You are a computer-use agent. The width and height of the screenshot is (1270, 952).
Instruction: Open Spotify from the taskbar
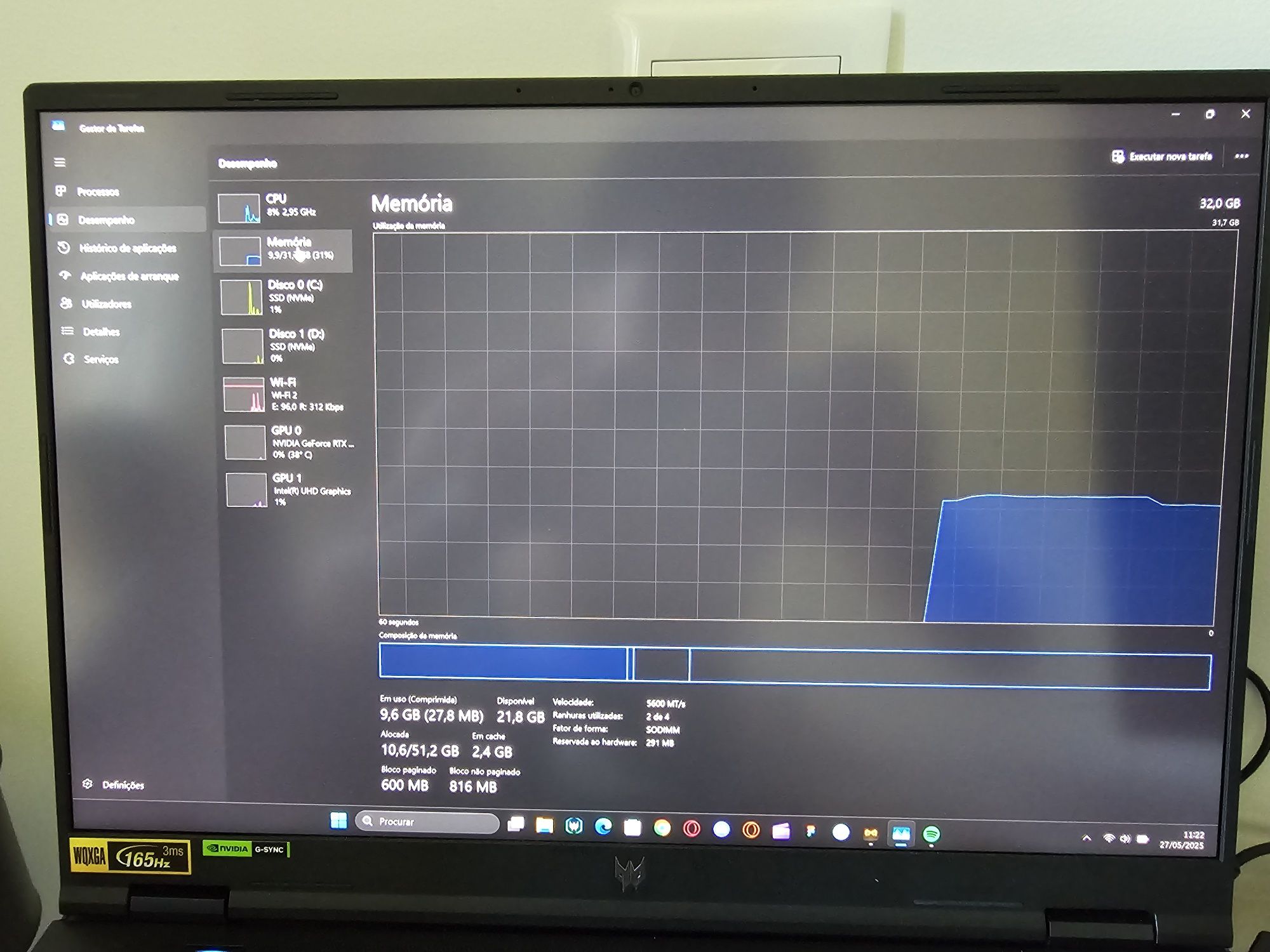[x=931, y=834]
